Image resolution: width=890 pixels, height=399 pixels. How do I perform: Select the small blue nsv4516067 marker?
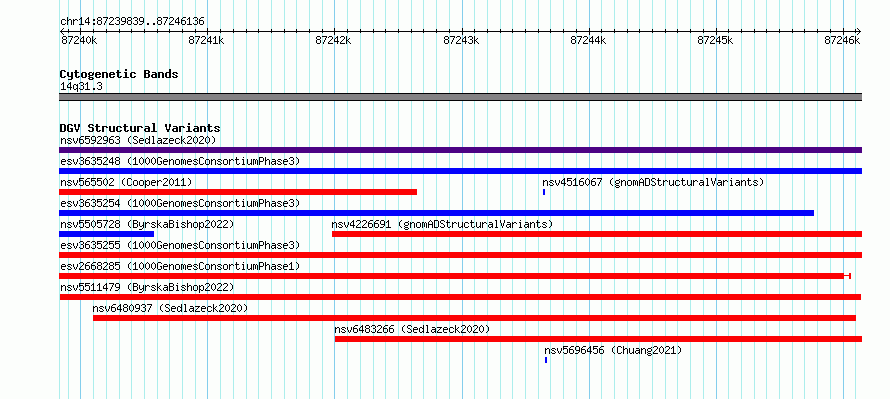544,192
